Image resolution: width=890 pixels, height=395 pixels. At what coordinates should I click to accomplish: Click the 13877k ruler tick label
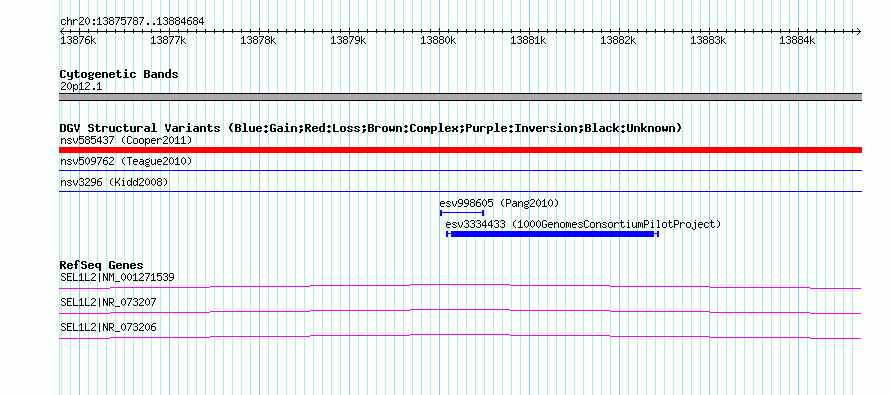(168, 40)
